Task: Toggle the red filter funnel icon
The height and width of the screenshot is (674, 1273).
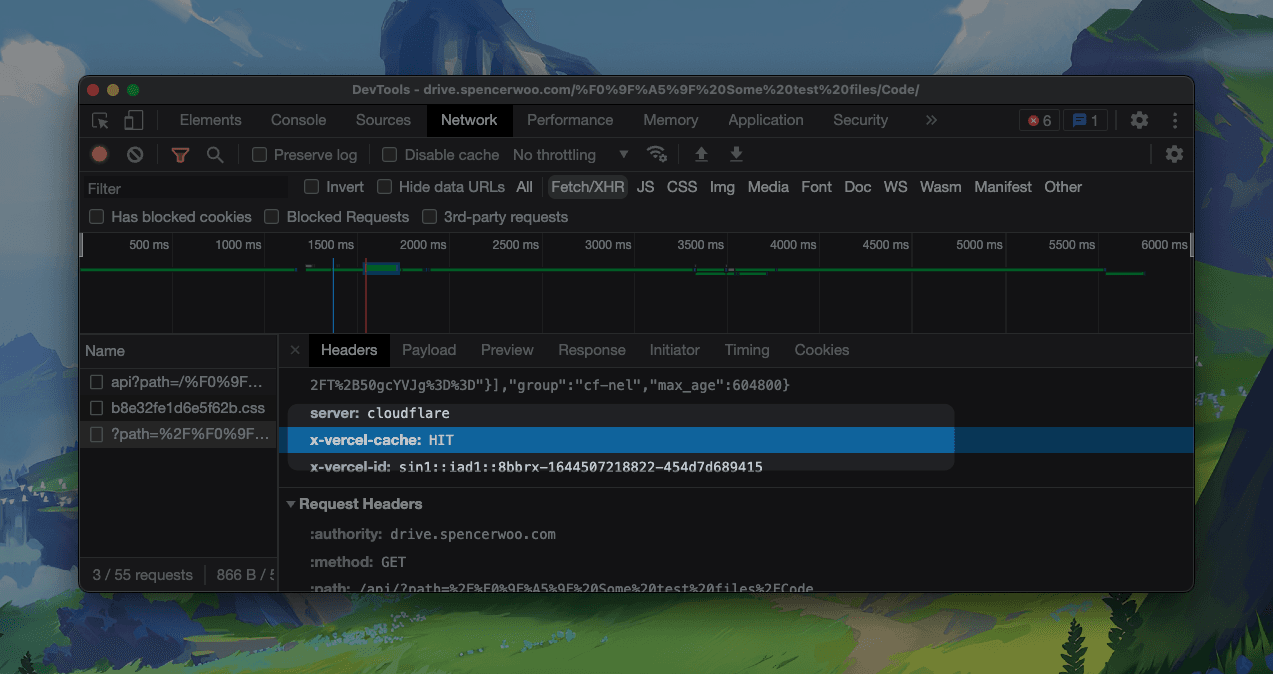Action: [180, 155]
